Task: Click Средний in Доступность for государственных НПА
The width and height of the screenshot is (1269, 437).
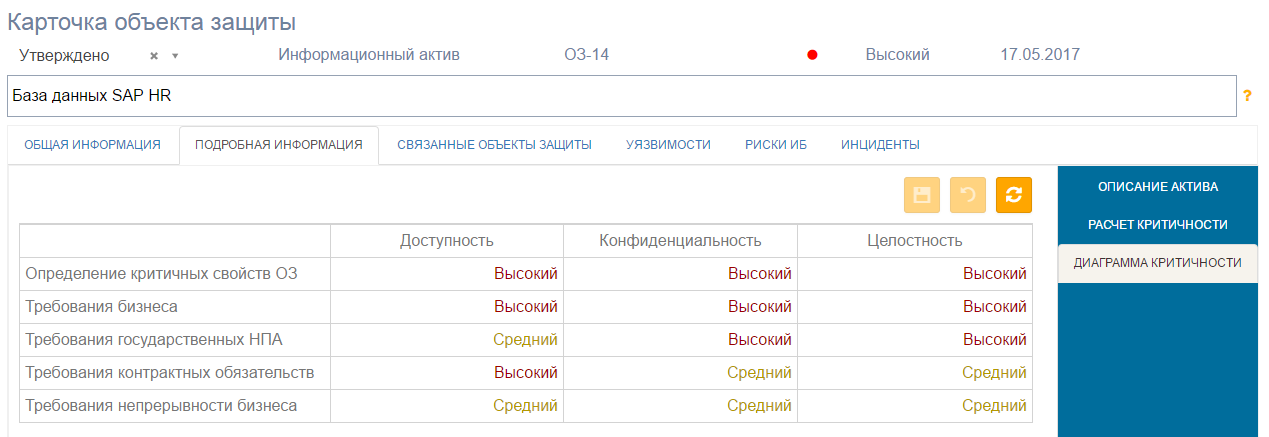Action: pyautogui.click(x=525, y=339)
